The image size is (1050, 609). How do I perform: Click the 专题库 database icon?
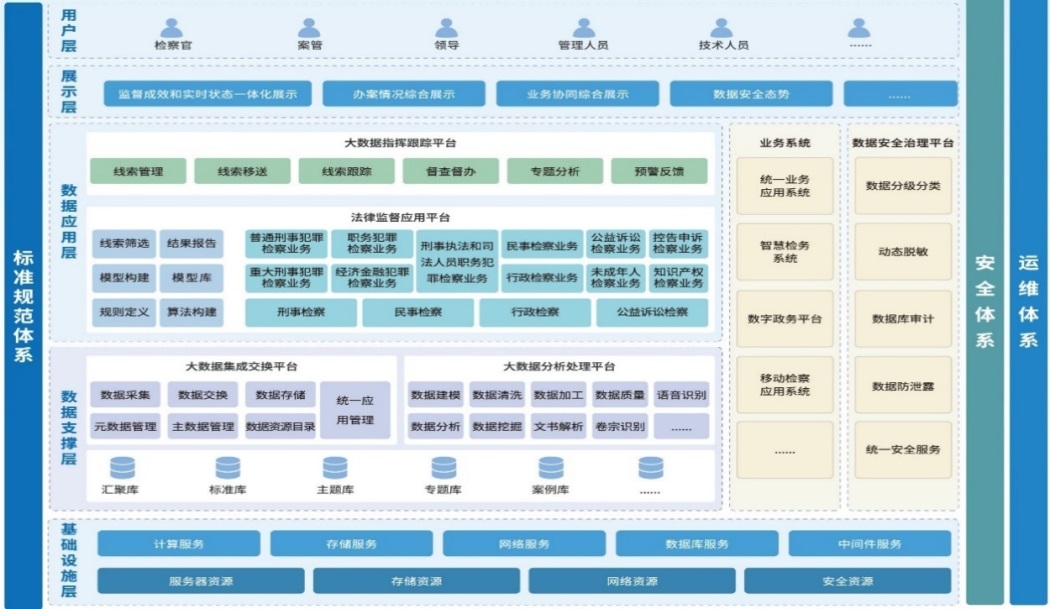tap(443, 468)
